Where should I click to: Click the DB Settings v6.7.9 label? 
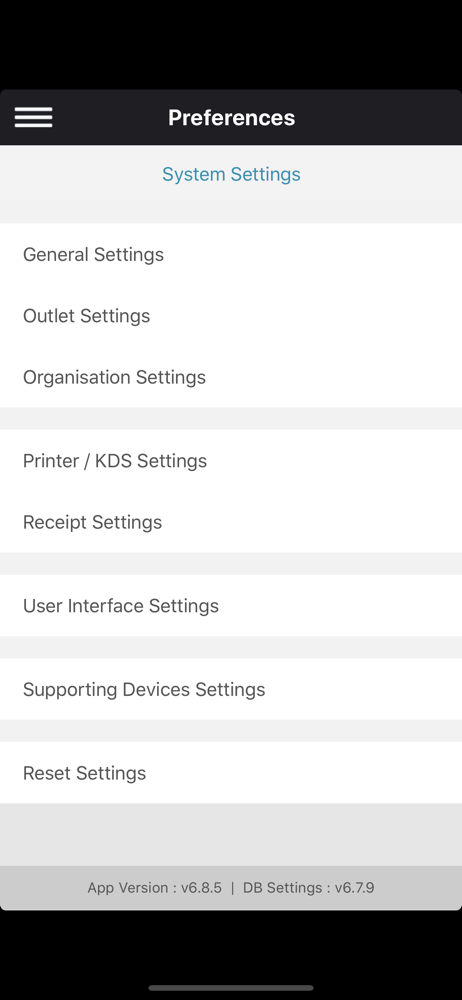[308, 888]
